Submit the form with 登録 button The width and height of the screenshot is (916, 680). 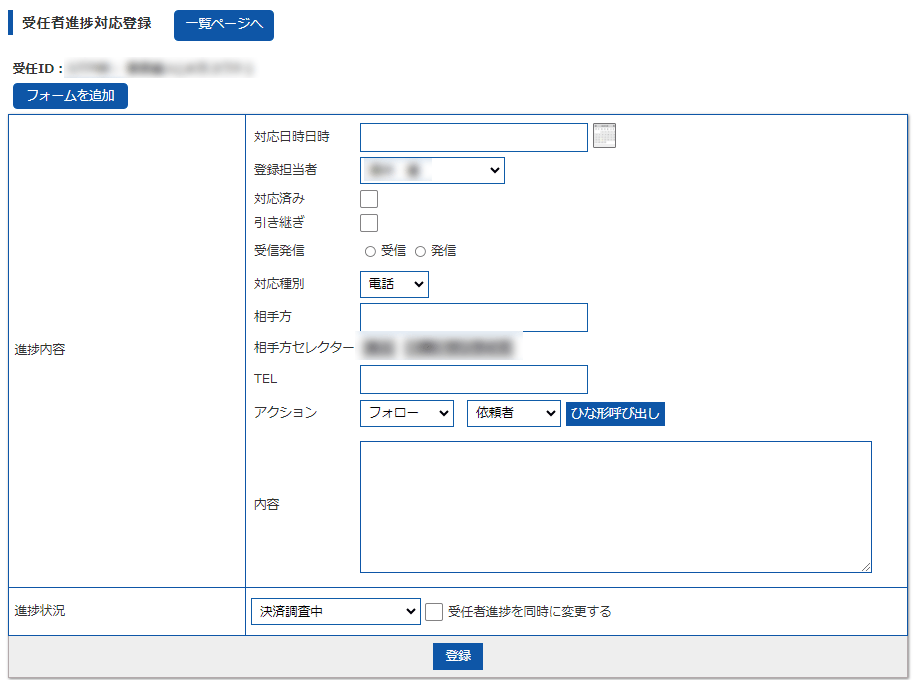coord(458,656)
